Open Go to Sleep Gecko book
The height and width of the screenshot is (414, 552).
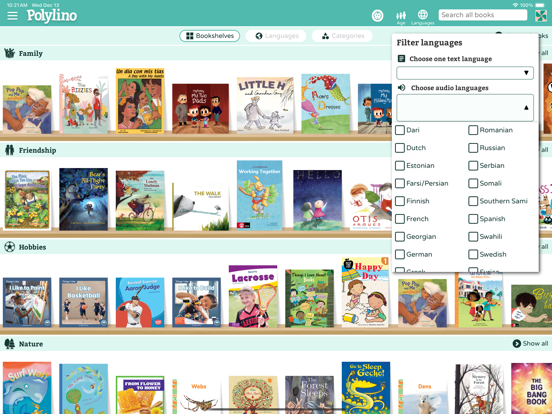click(x=366, y=388)
